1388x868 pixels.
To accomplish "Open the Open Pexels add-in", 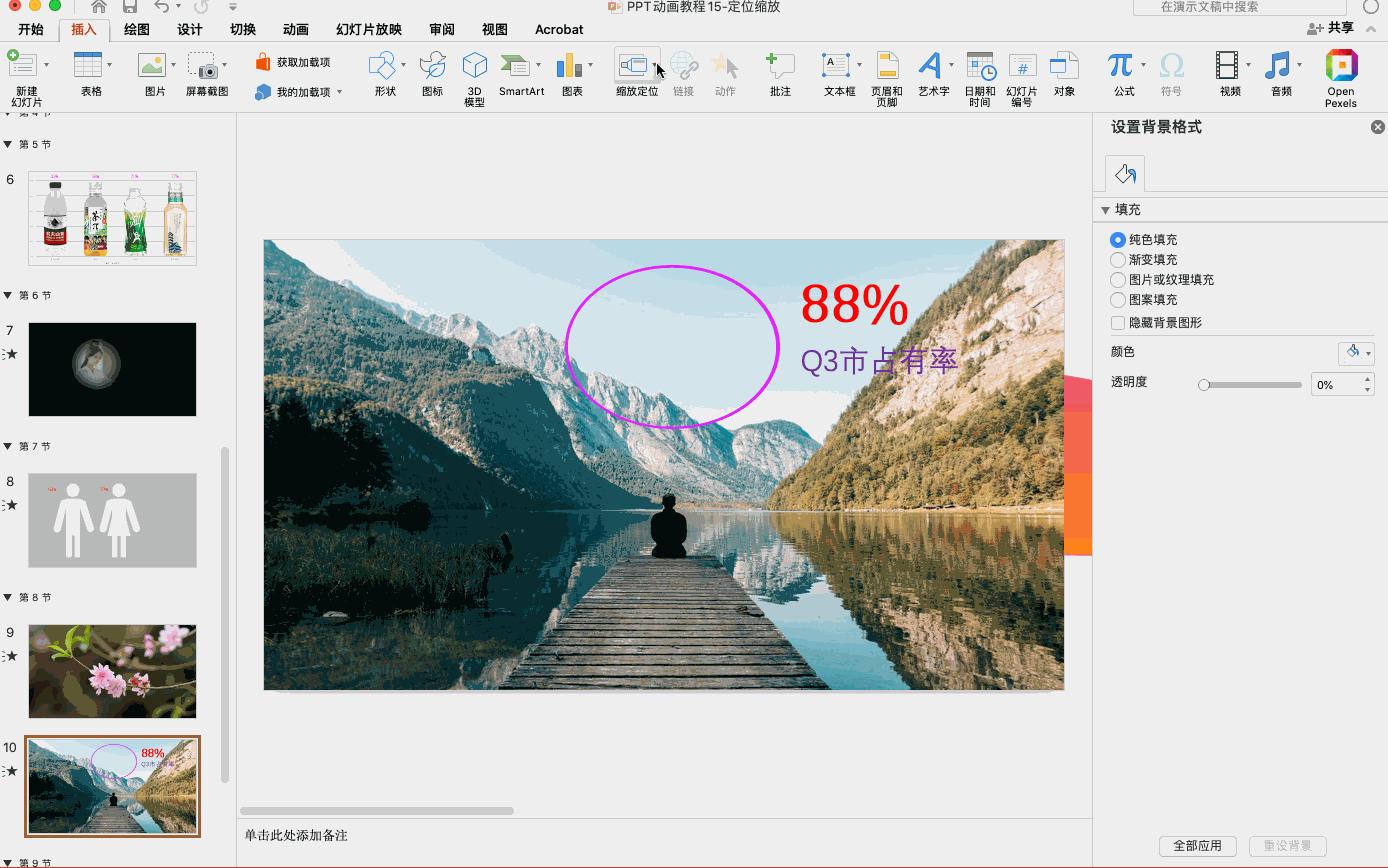I will [1340, 67].
